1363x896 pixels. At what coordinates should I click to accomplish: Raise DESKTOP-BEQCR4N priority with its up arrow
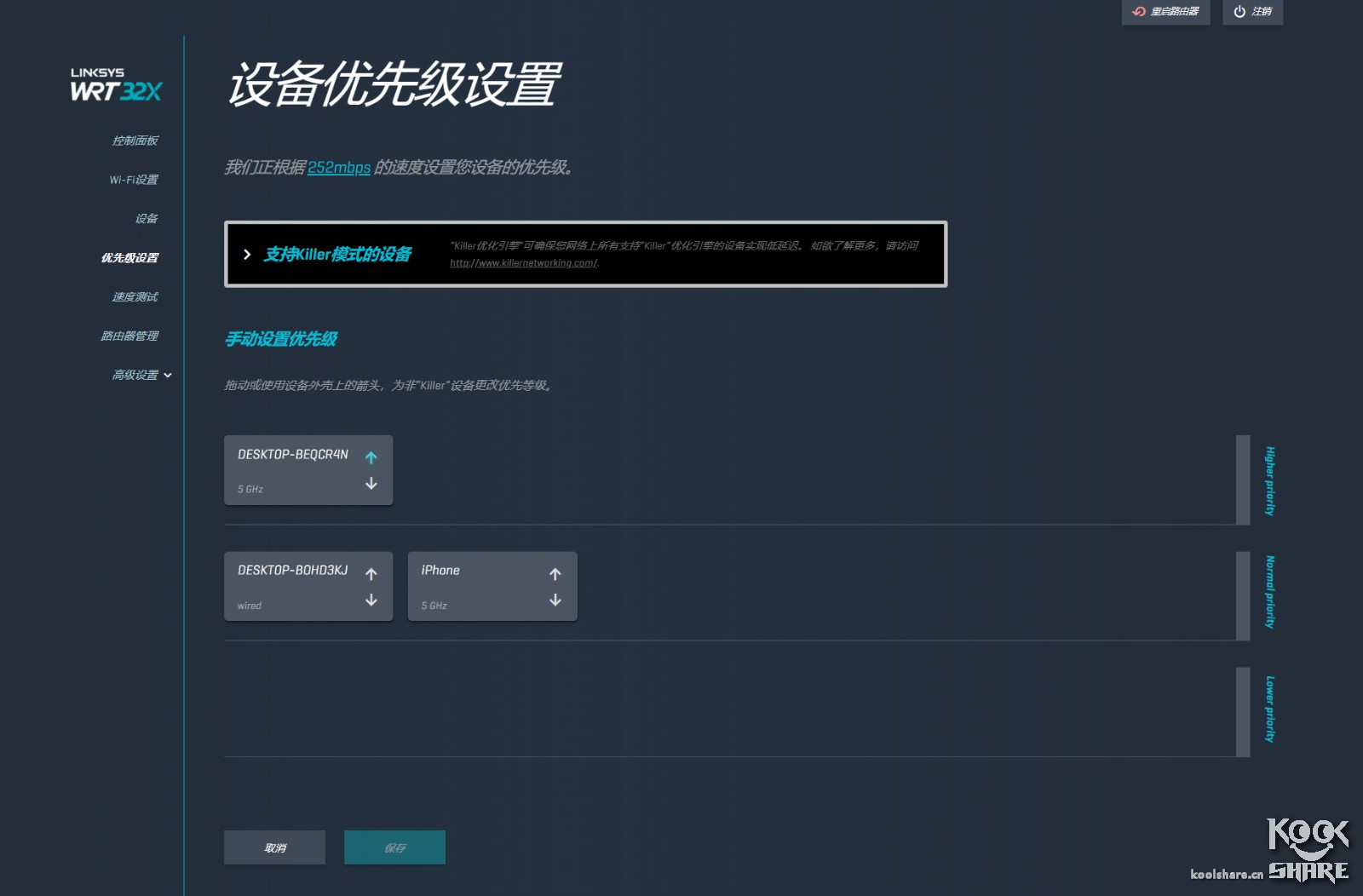(x=371, y=457)
